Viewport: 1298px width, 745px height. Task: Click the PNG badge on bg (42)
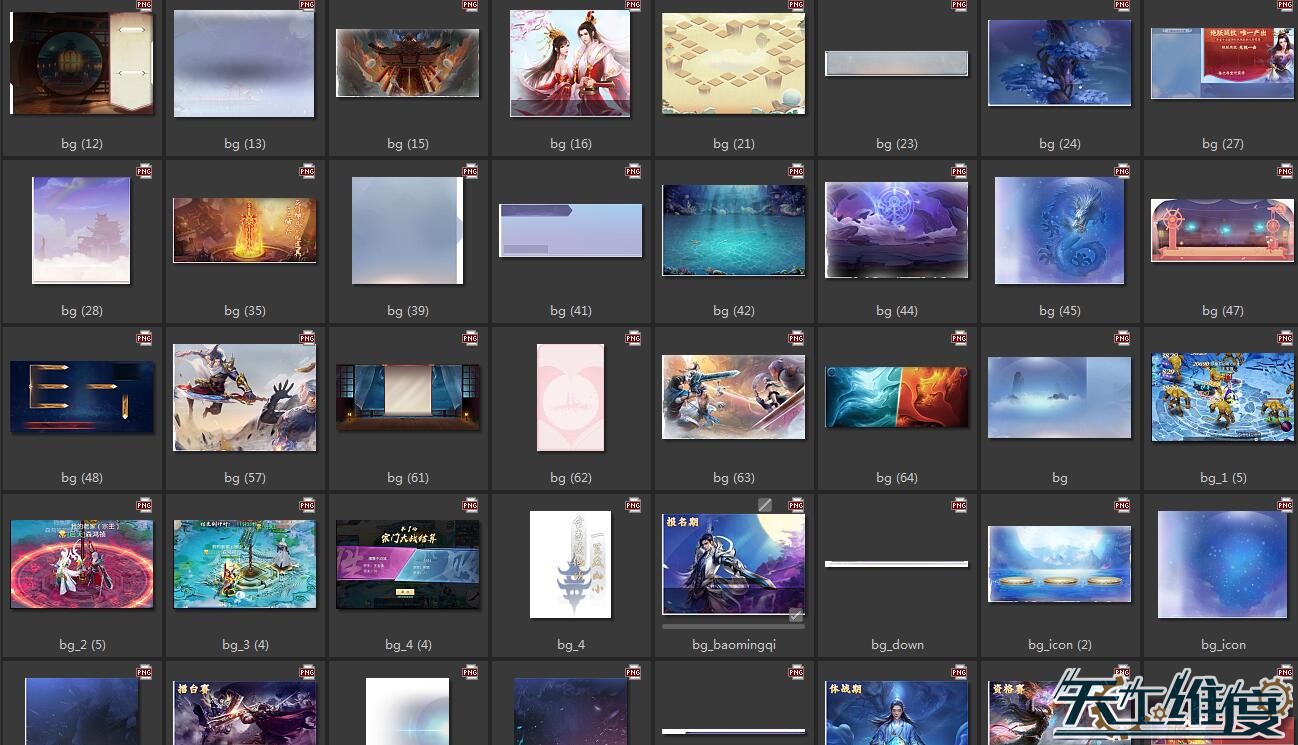(796, 171)
